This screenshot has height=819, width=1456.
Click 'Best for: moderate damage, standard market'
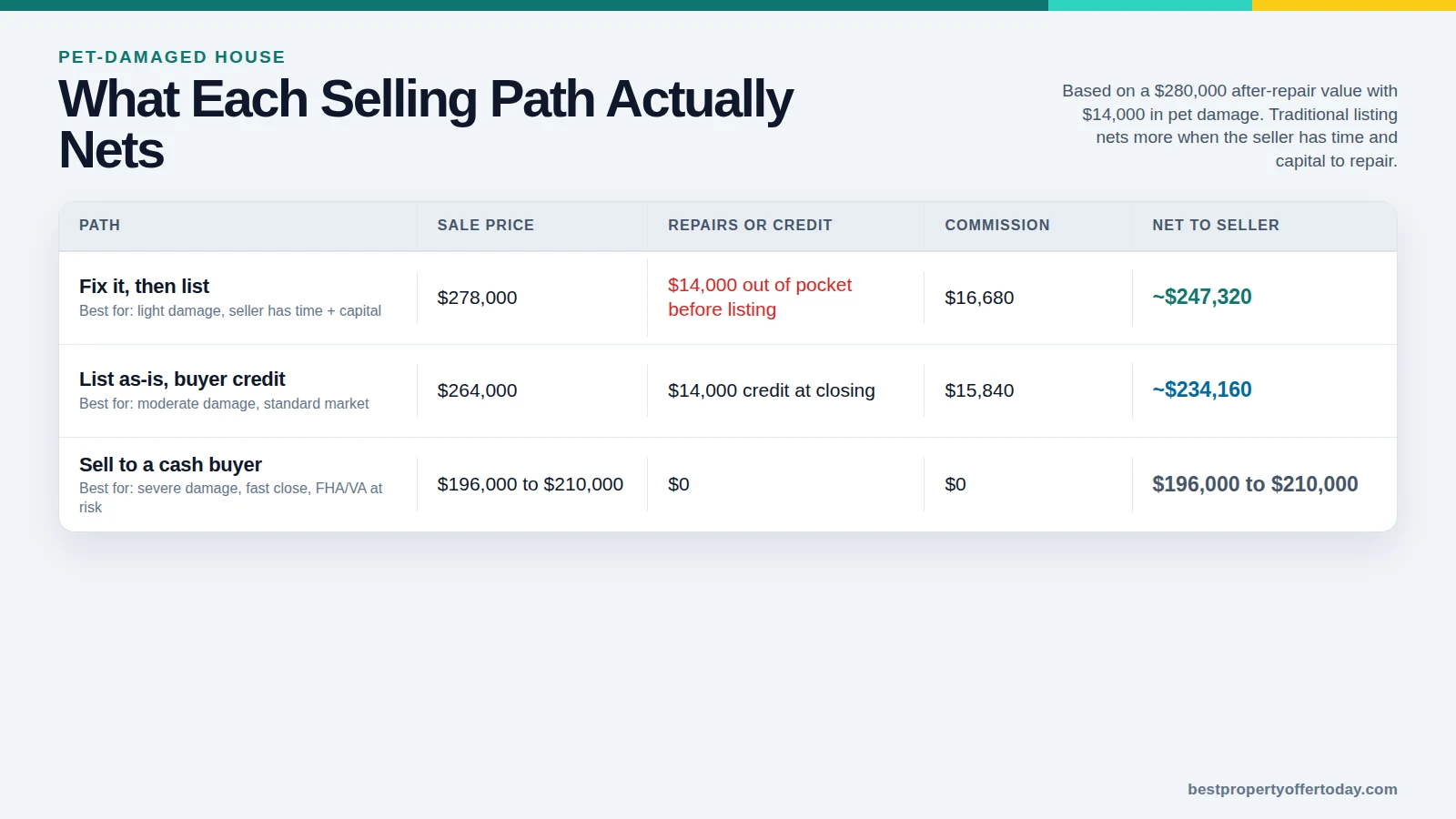(224, 404)
